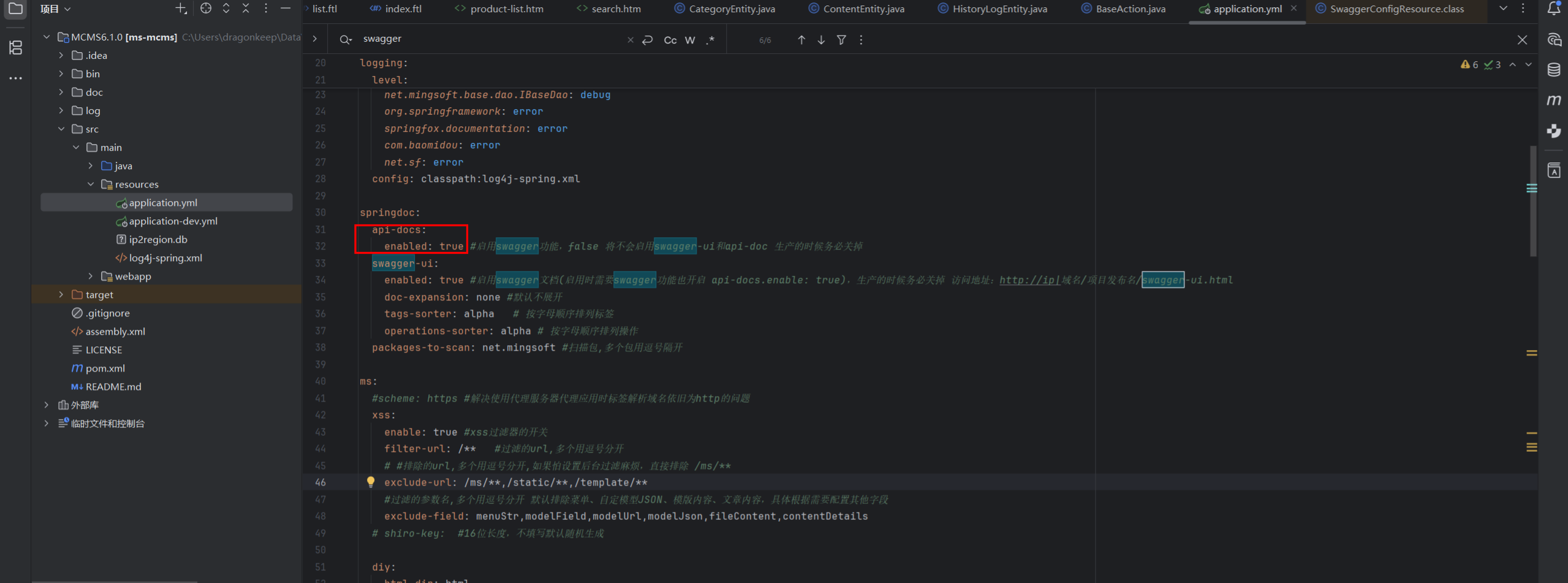Click the filter search results icon

click(x=841, y=40)
